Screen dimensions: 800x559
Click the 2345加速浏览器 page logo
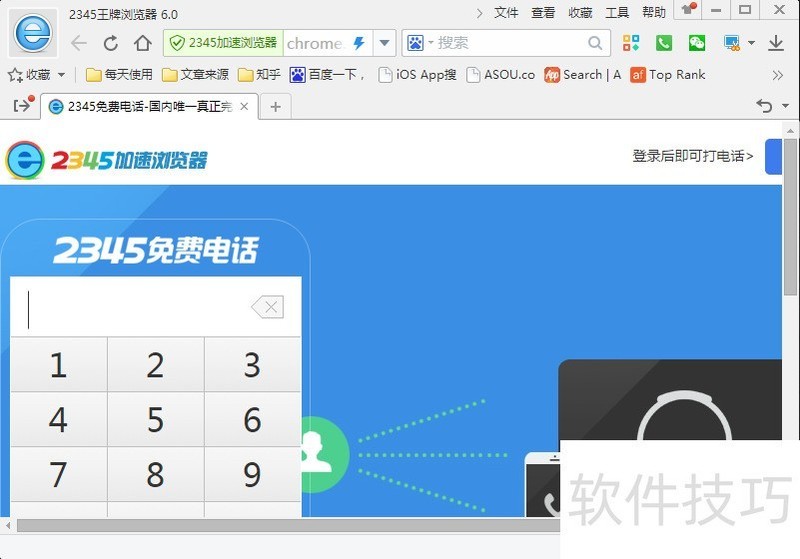coord(106,160)
